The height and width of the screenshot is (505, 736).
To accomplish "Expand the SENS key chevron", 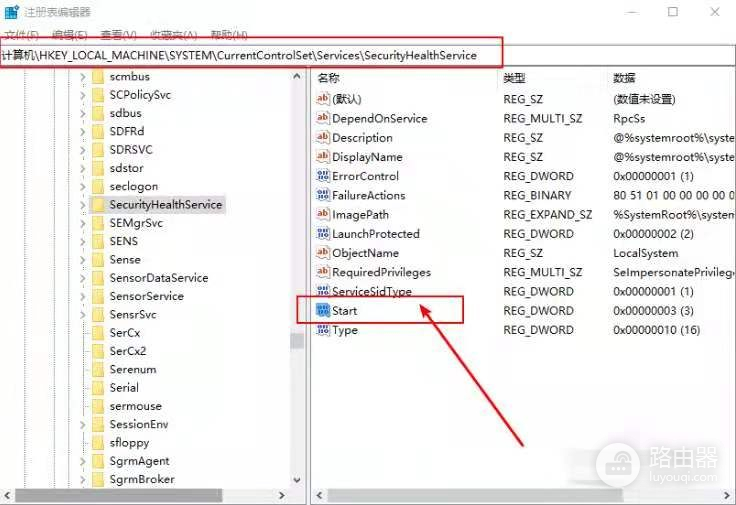I will [83, 241].
